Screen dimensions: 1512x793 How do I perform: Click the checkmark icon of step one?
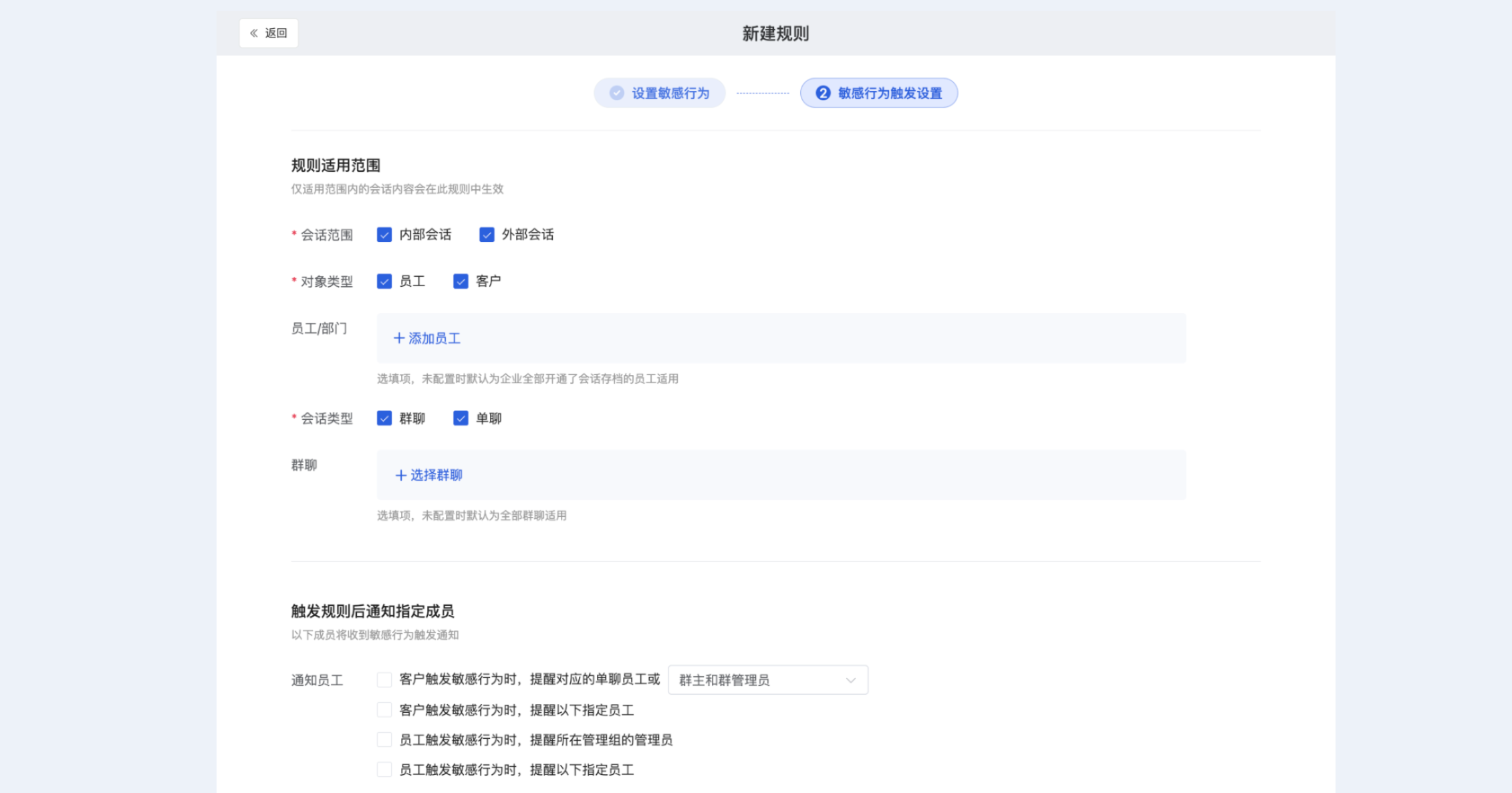[x=617, y=93]
